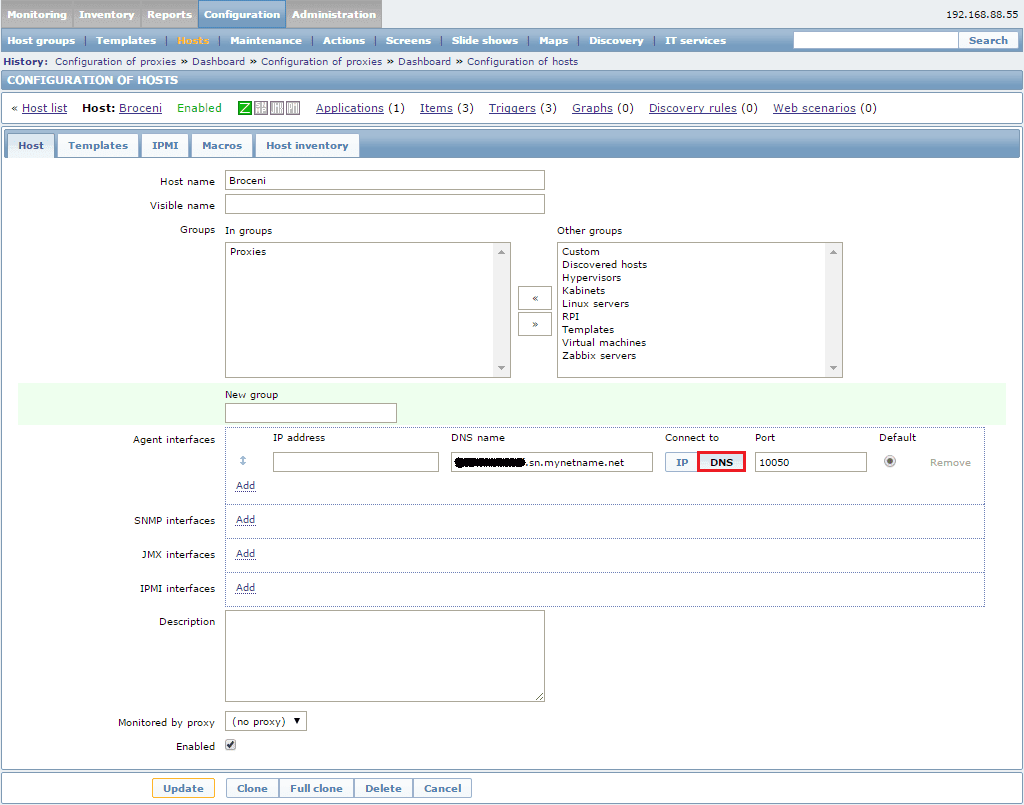
Task: Add an IPMI interface
Action: click(x=246, y=588)
